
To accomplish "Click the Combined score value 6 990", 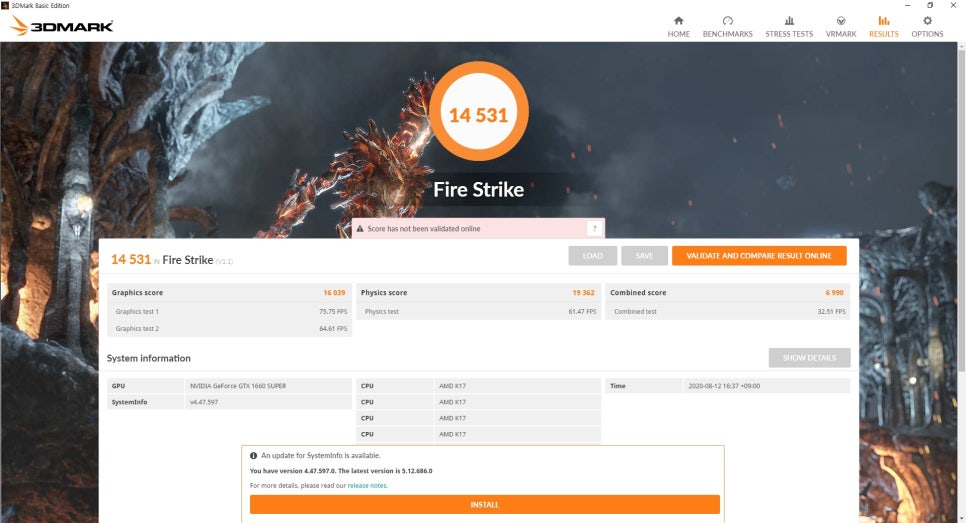I will tap(835, 293).
